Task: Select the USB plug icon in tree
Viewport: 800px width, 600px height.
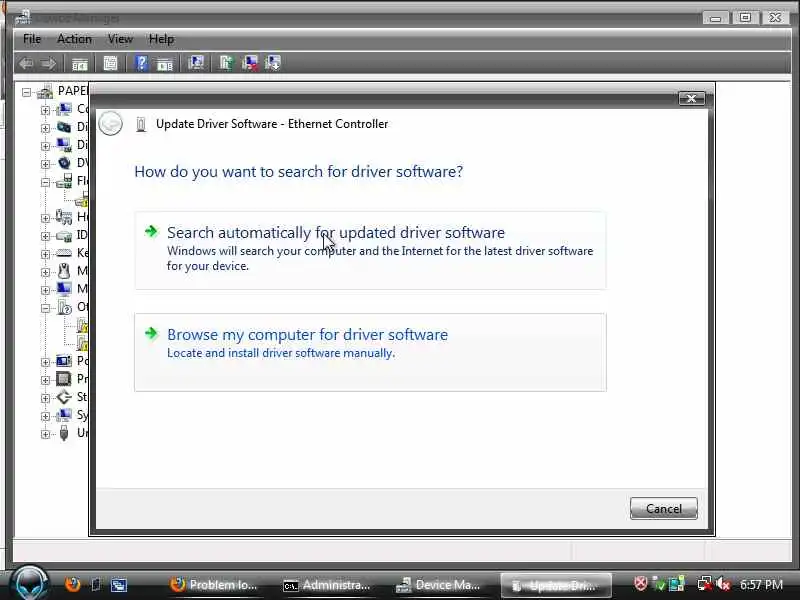Action: pyautogui.click(x=64, y=433)
